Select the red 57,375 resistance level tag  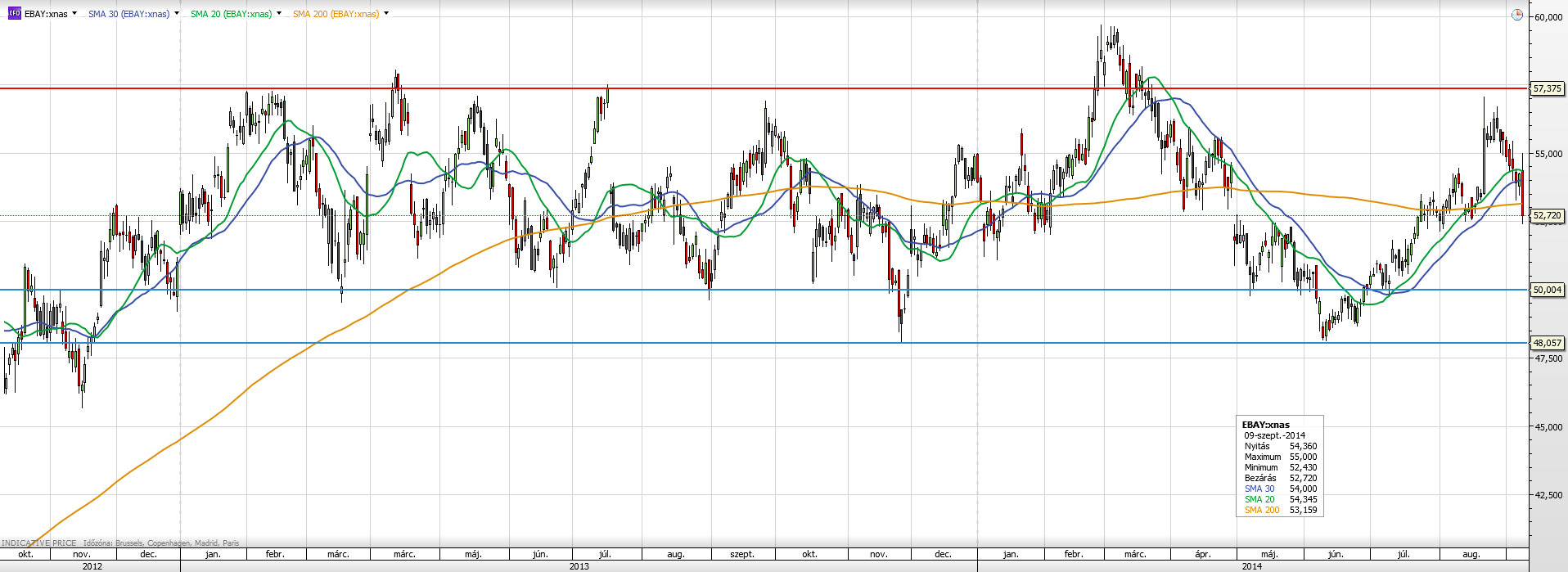[x=1547, y=88]
